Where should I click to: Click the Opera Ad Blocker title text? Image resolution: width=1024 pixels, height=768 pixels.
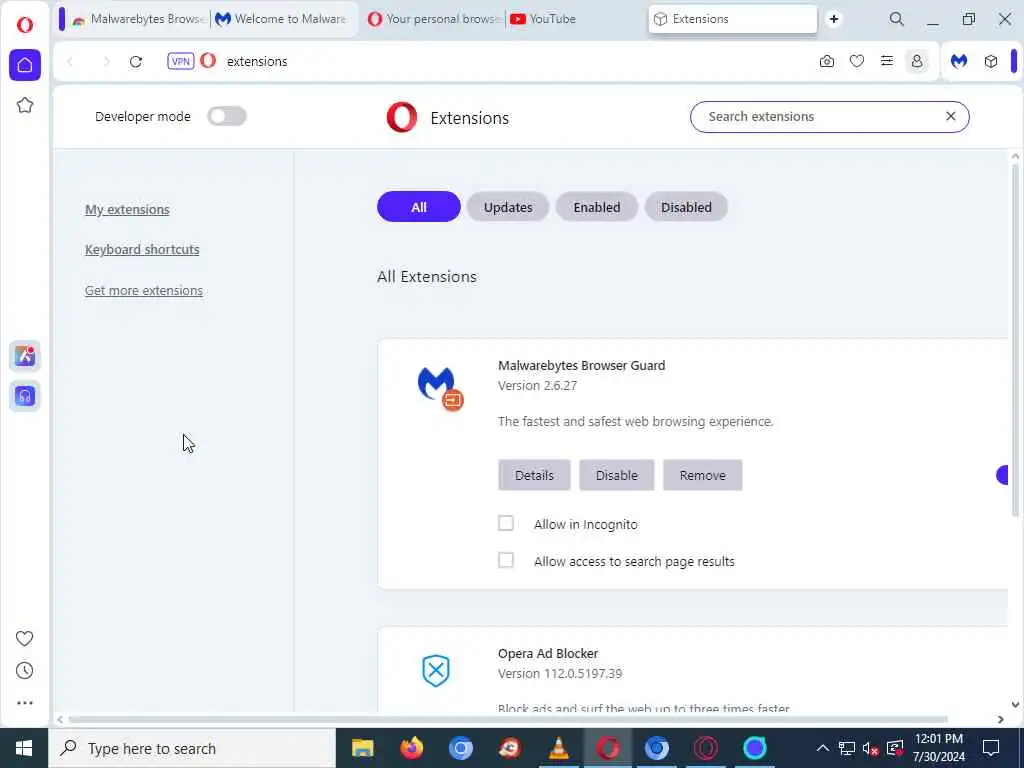click(548, 654)
